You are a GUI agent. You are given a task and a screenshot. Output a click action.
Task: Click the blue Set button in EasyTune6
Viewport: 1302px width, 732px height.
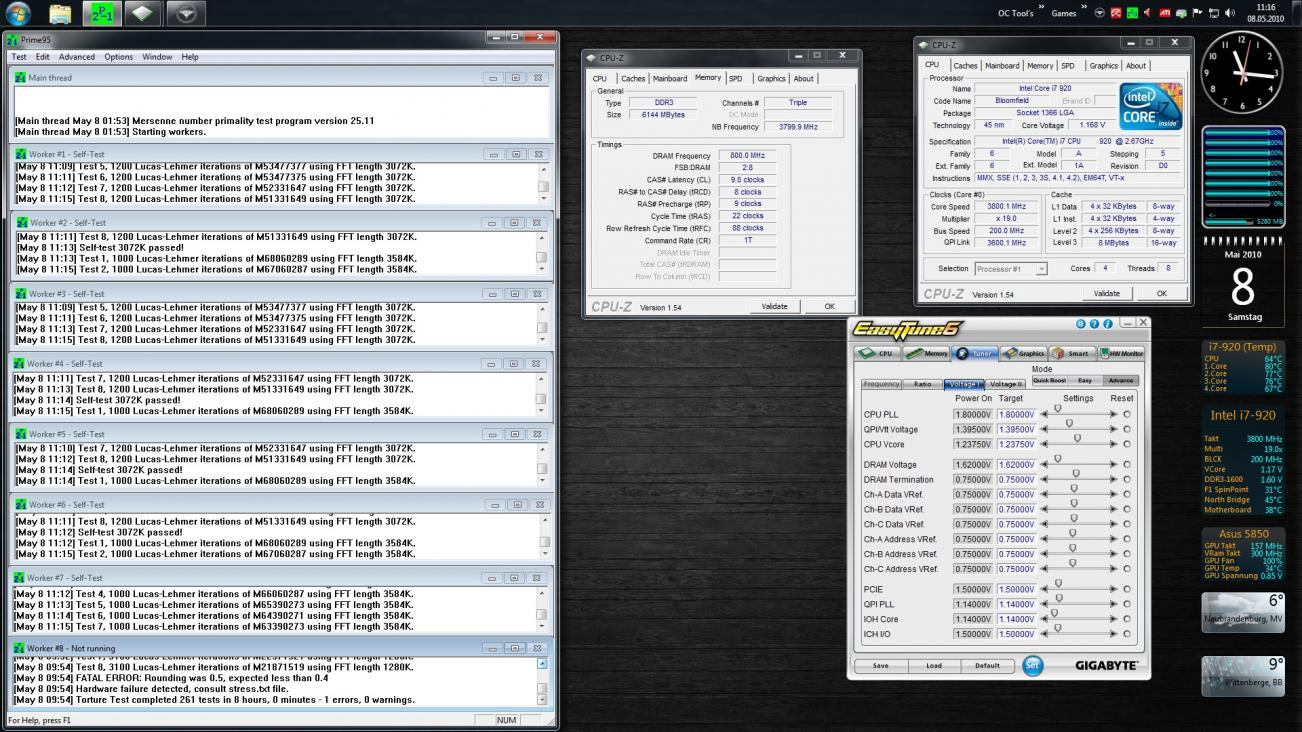coord(1032,665)
